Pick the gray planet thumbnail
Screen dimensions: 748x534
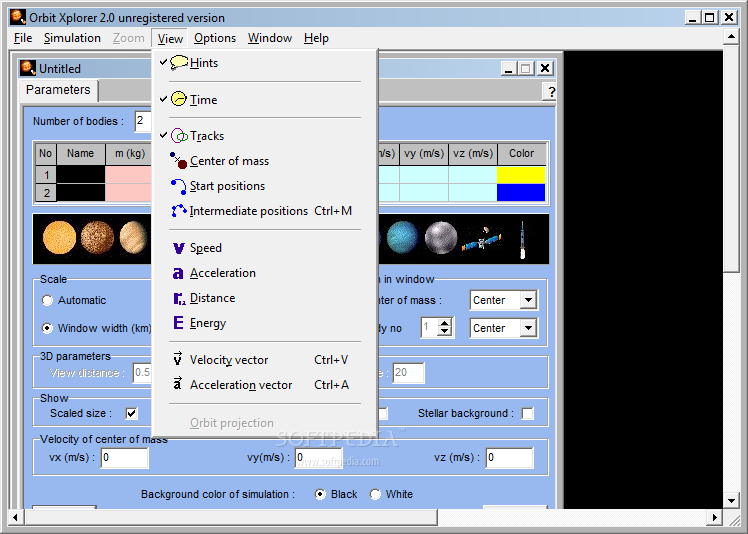point(441,237)
